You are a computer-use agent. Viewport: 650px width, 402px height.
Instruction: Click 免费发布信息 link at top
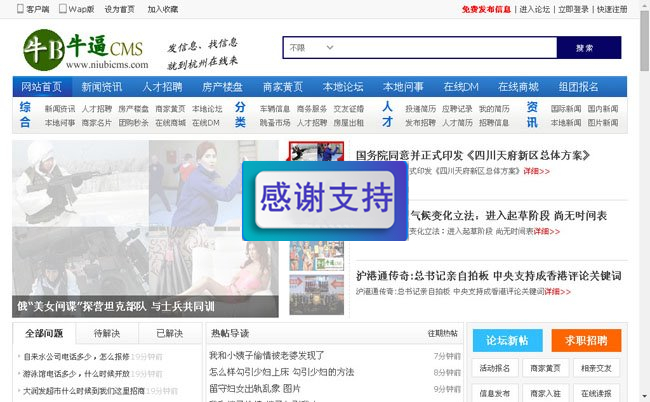[486, 9]
